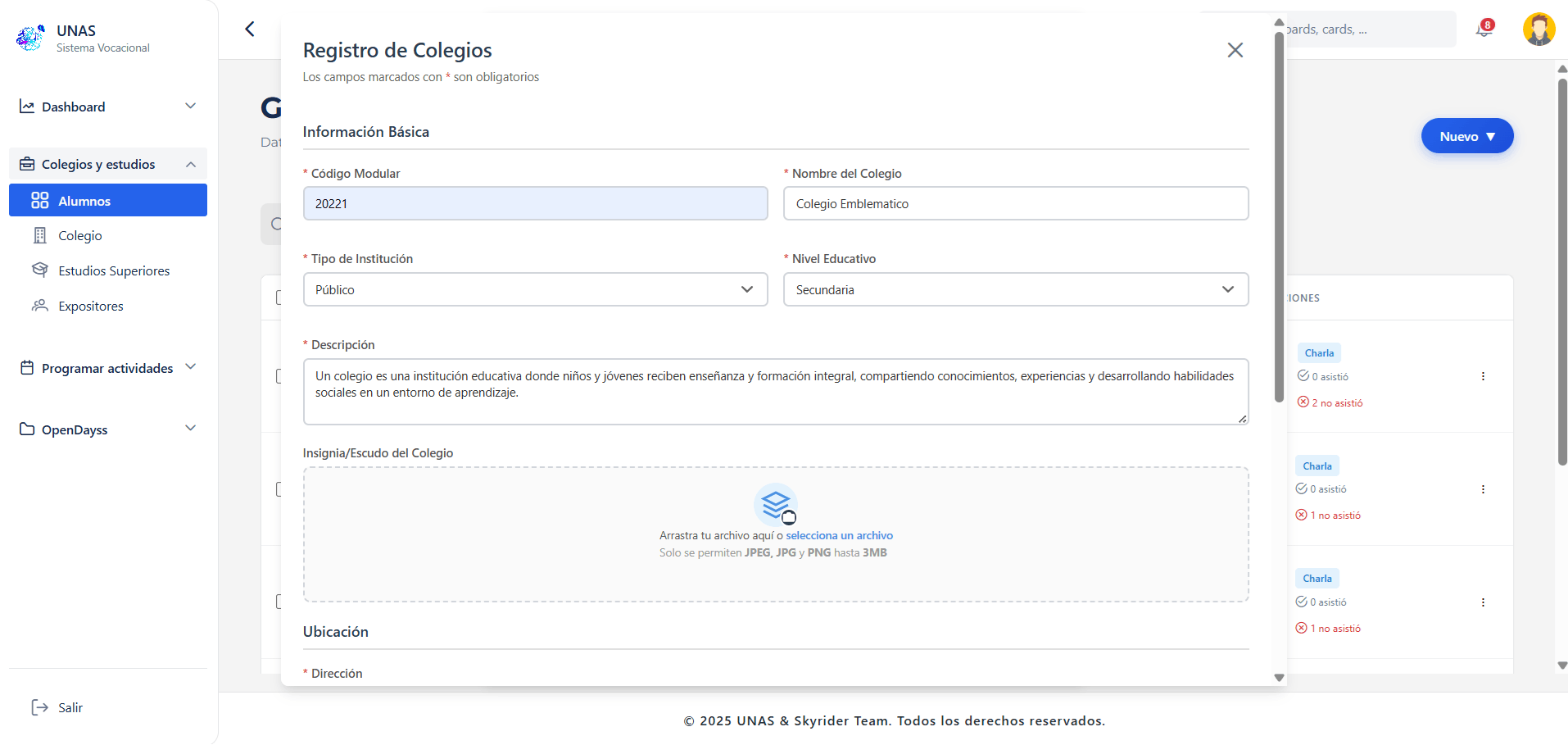This screenshot has width=1568, height=745.
Task: Click the notification bell icon
Action: coord(1484,30)
